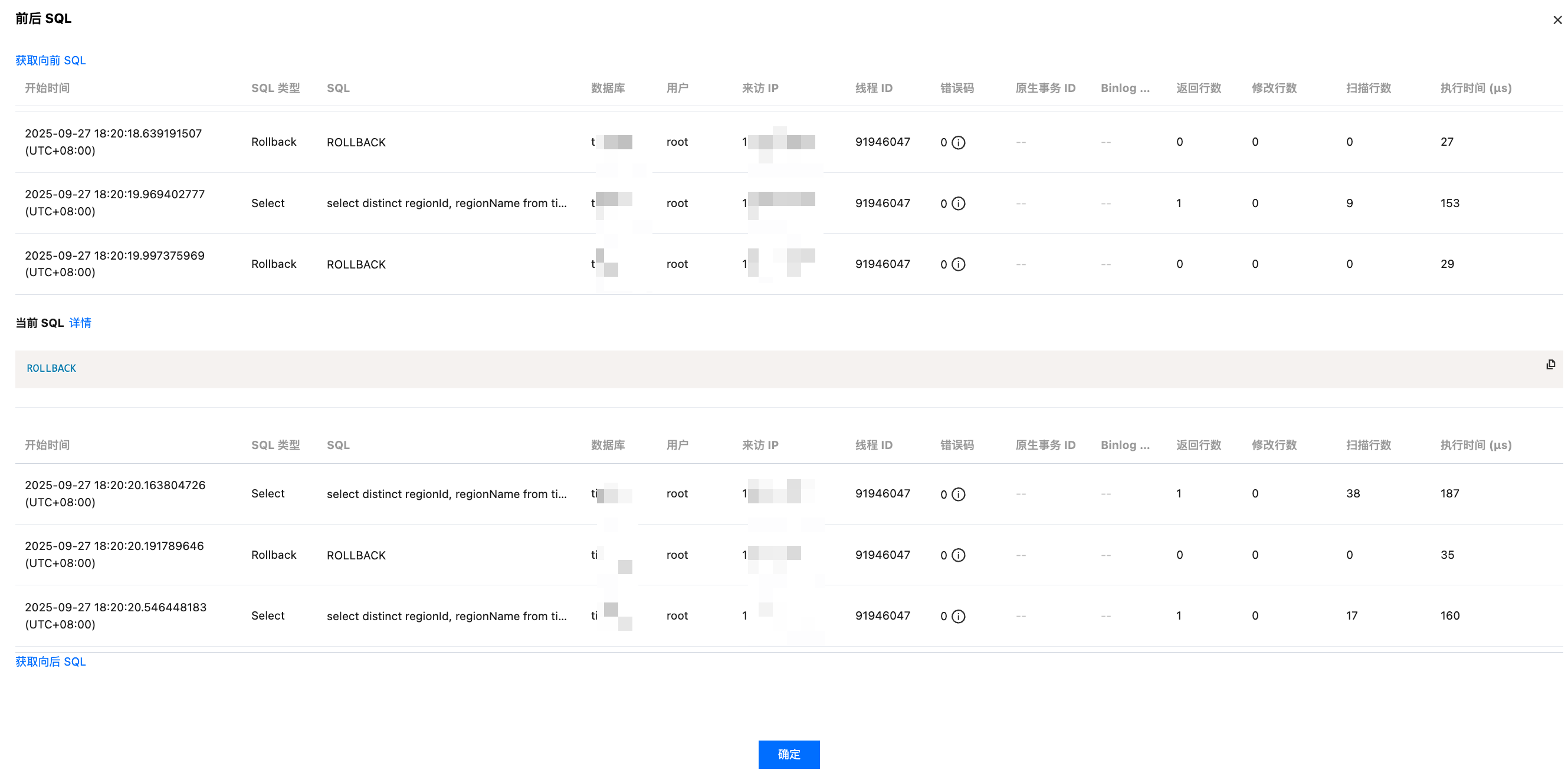This screenshot has width=1568, height=773.
Task: Click error code info icon in 18:20:20.191 Rollback row
Action: coord(958,555)
